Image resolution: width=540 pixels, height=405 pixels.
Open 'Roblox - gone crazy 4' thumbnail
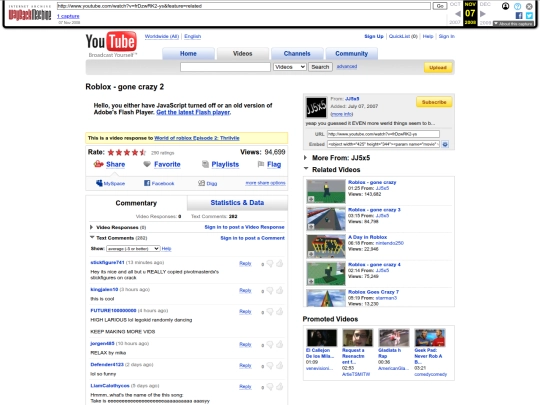point(326,273)
